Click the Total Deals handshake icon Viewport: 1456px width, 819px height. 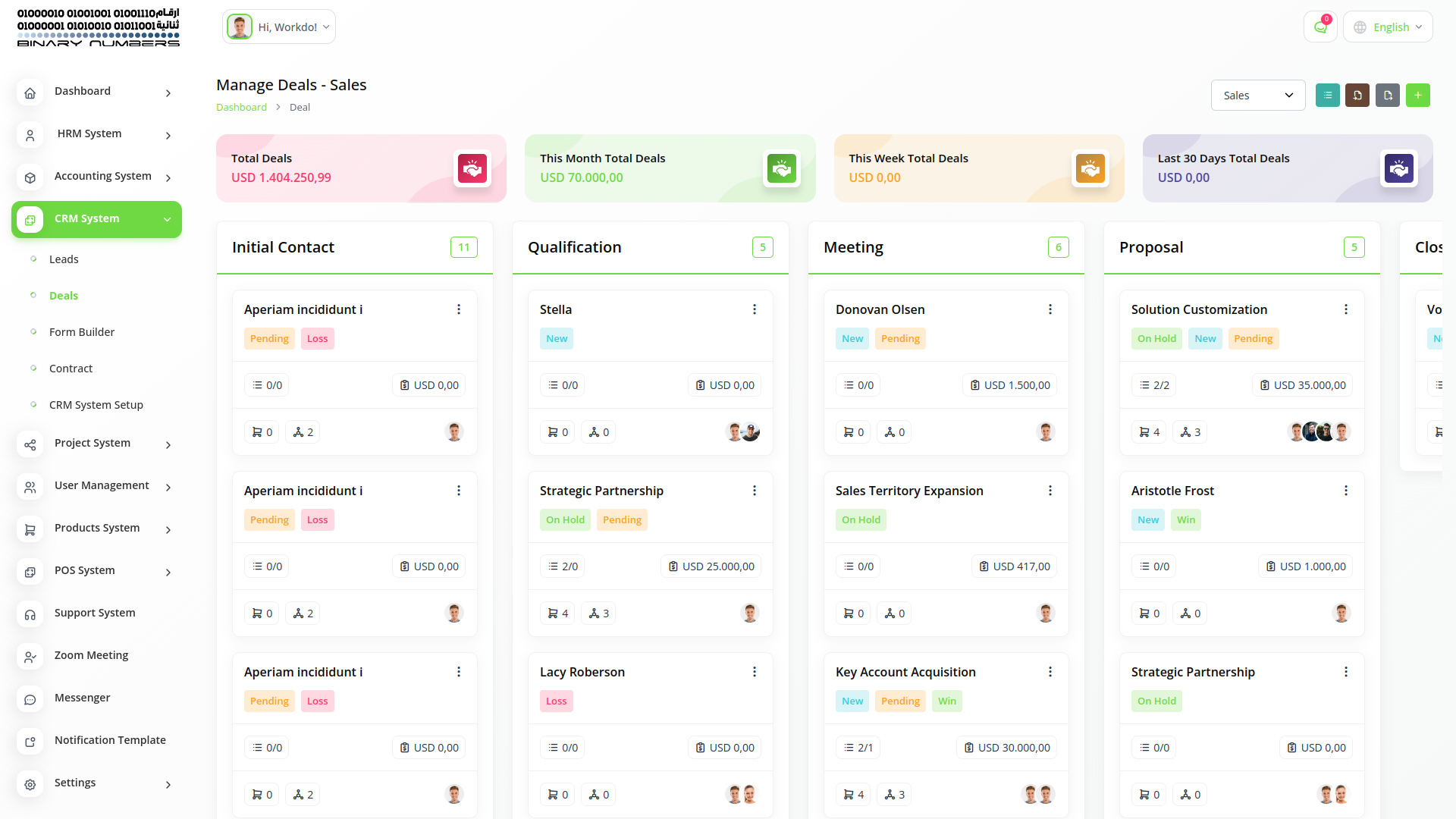pyautogui.click(x=472, y=168)
